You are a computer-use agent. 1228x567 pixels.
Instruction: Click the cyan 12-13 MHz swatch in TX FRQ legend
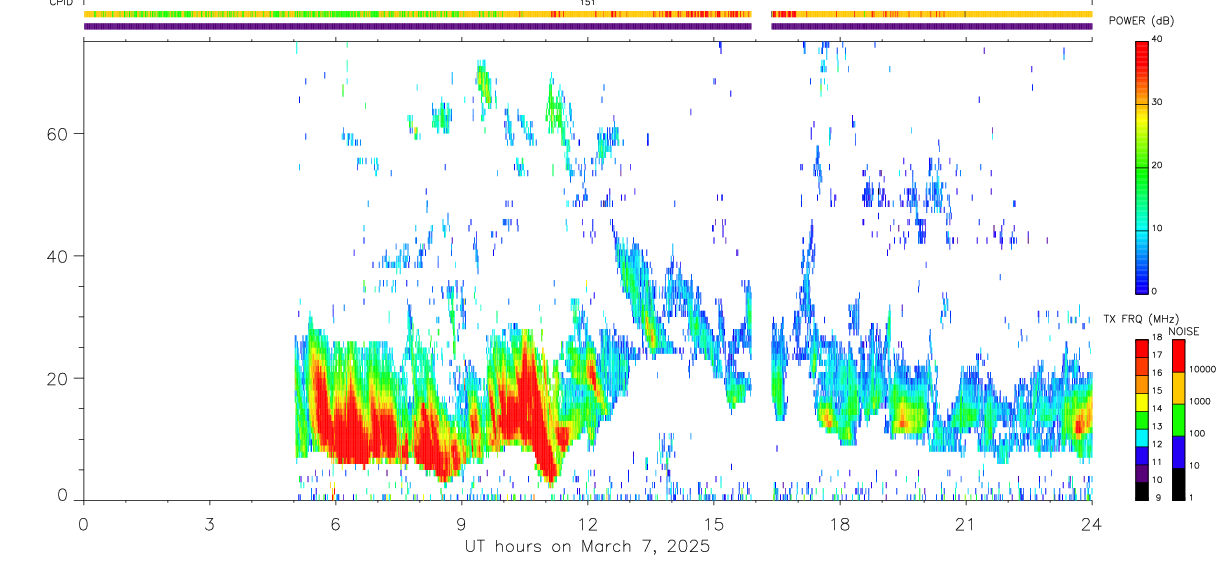point(1142,438)
